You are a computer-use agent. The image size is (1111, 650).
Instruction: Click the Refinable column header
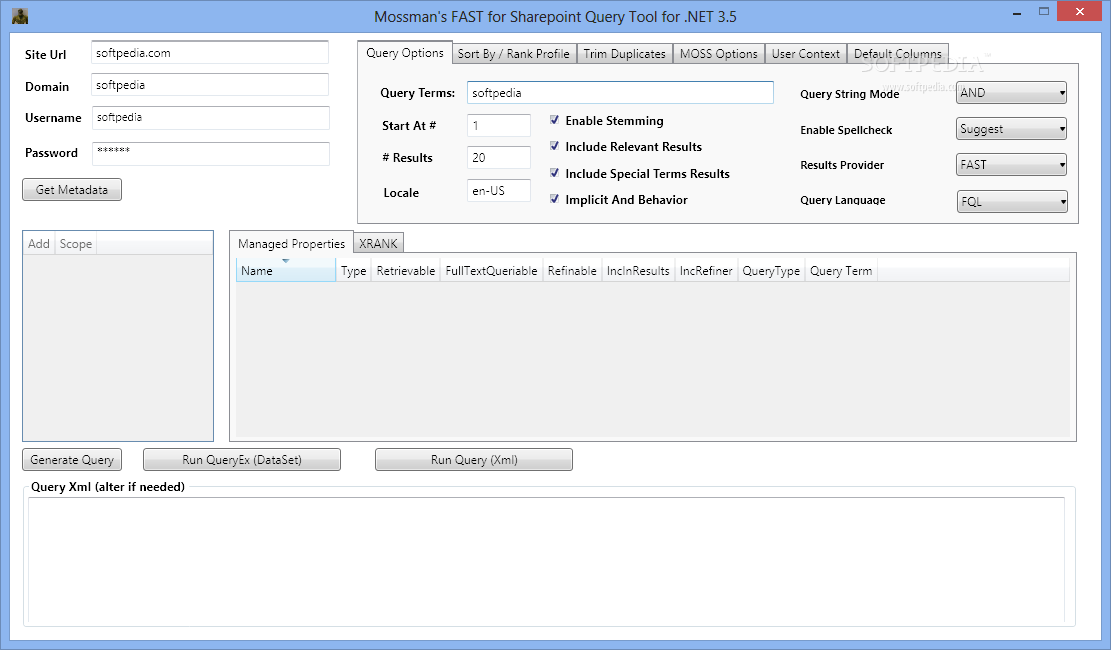[572, 270]
